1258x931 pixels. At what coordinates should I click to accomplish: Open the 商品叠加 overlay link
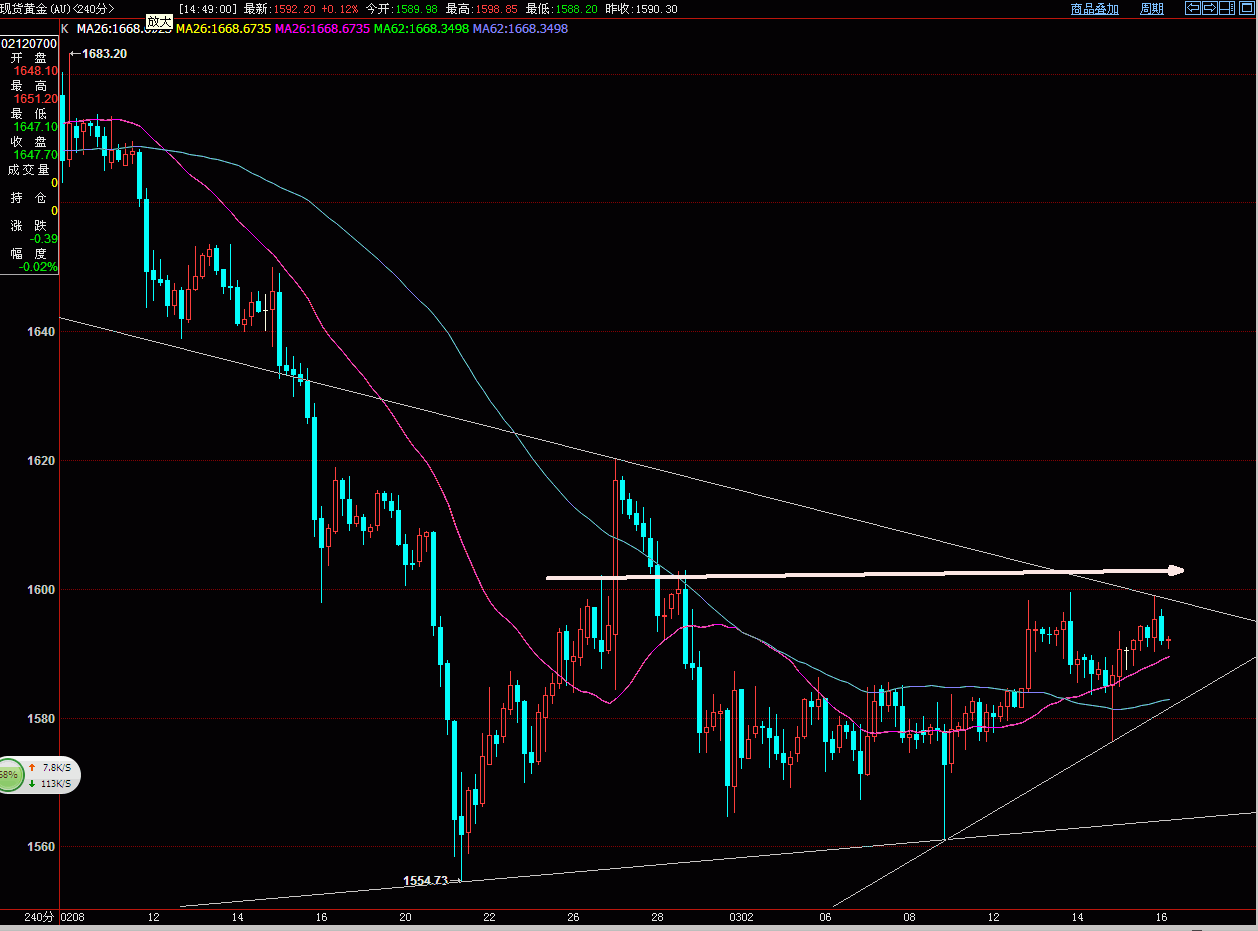click(1095, 8)
